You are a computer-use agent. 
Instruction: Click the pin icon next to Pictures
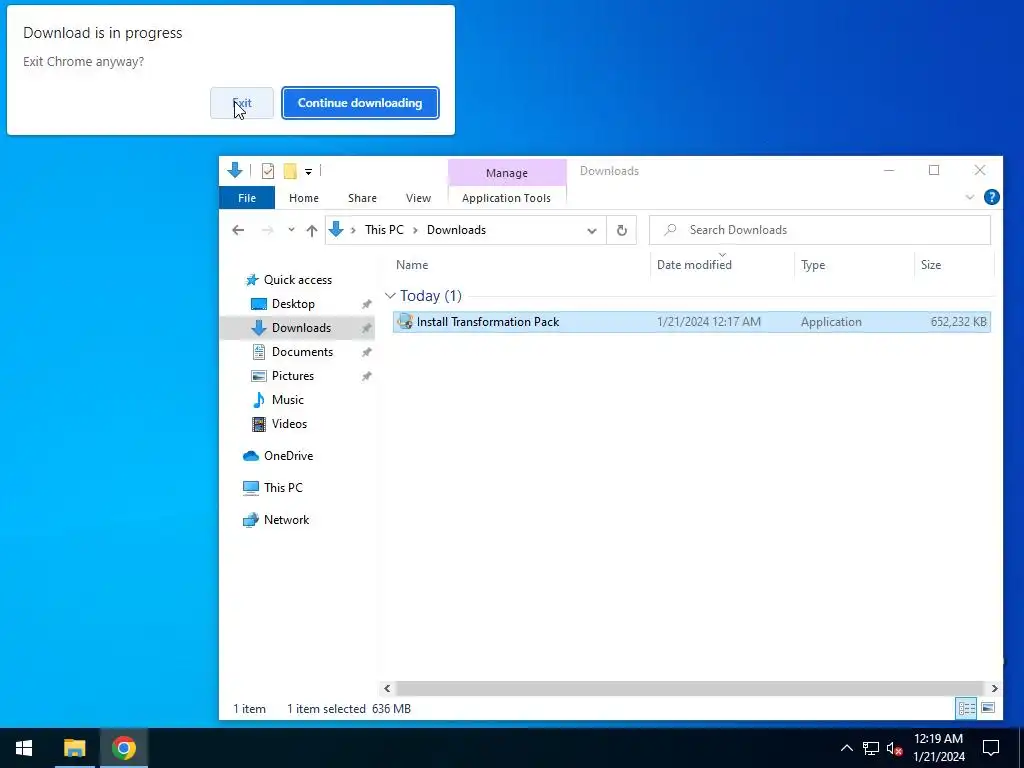[x=366, y=376]
